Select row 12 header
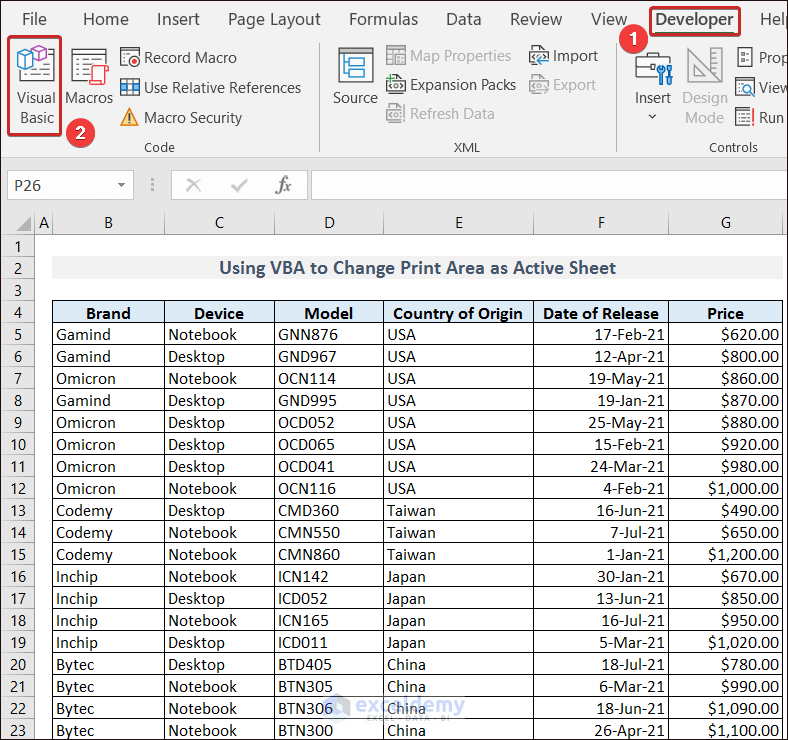Screen dimensions: 788x740 pos(18,489)
